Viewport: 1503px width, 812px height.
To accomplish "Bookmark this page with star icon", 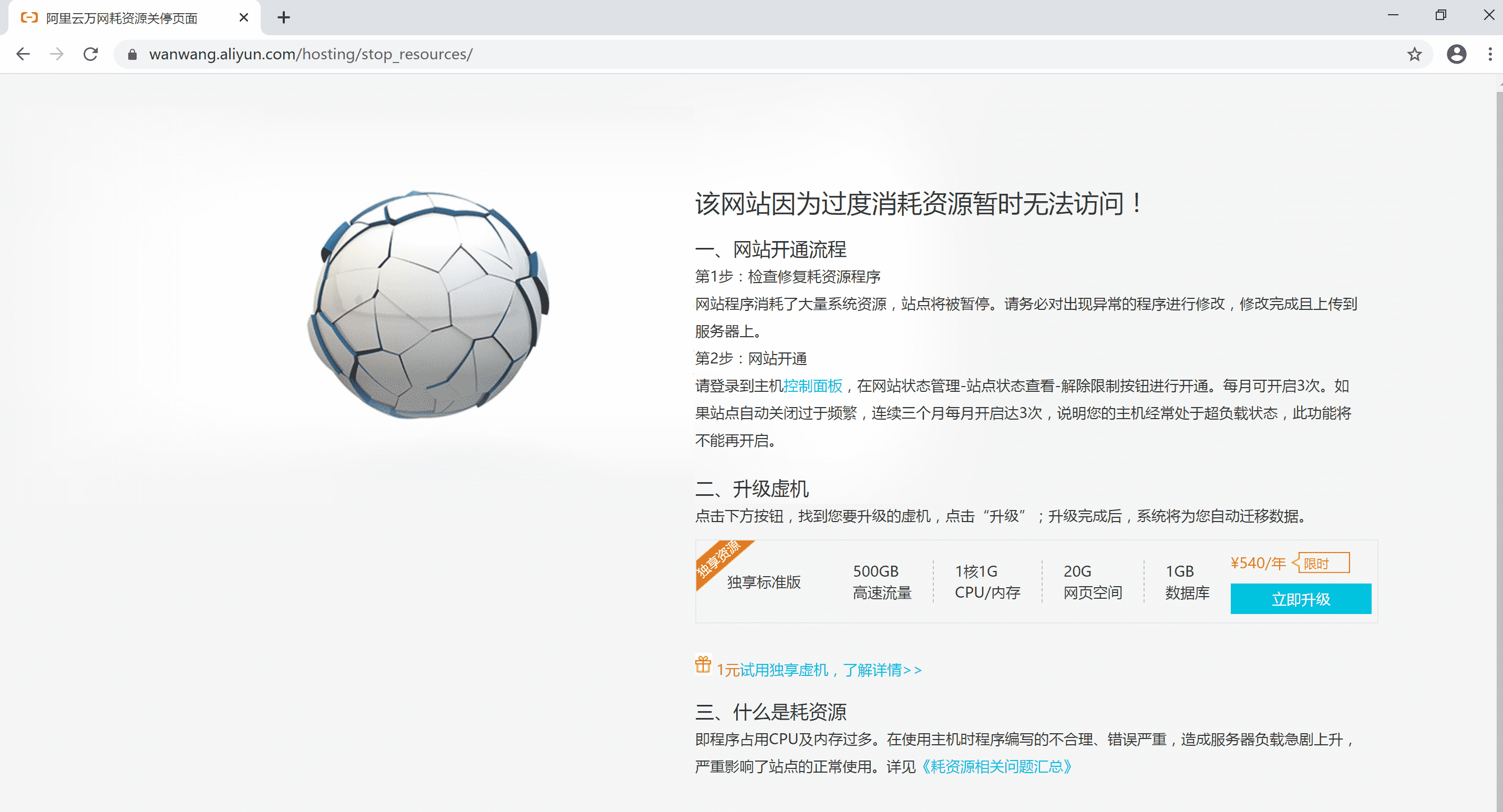I will pyautogui.click(x=1414, y=54).
